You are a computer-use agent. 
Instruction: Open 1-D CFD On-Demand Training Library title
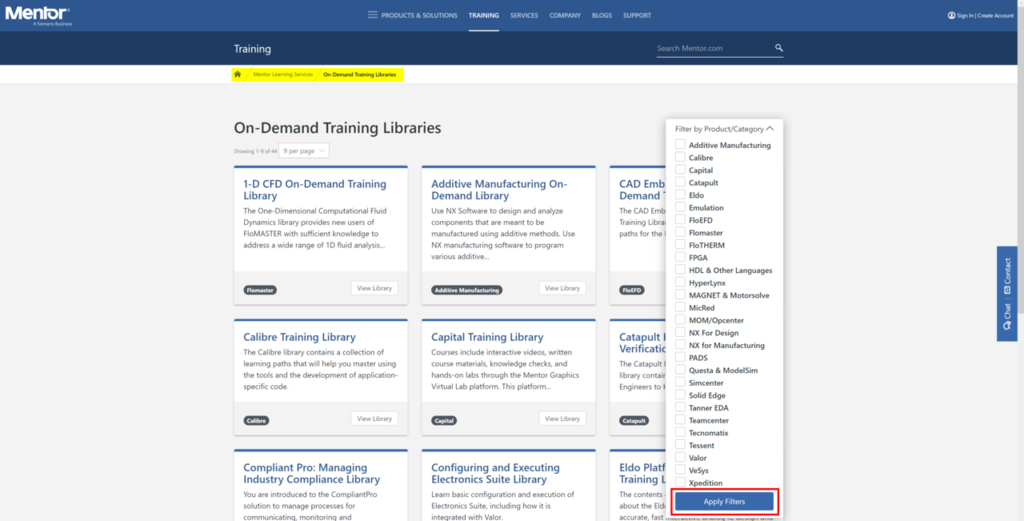(315, 190)
